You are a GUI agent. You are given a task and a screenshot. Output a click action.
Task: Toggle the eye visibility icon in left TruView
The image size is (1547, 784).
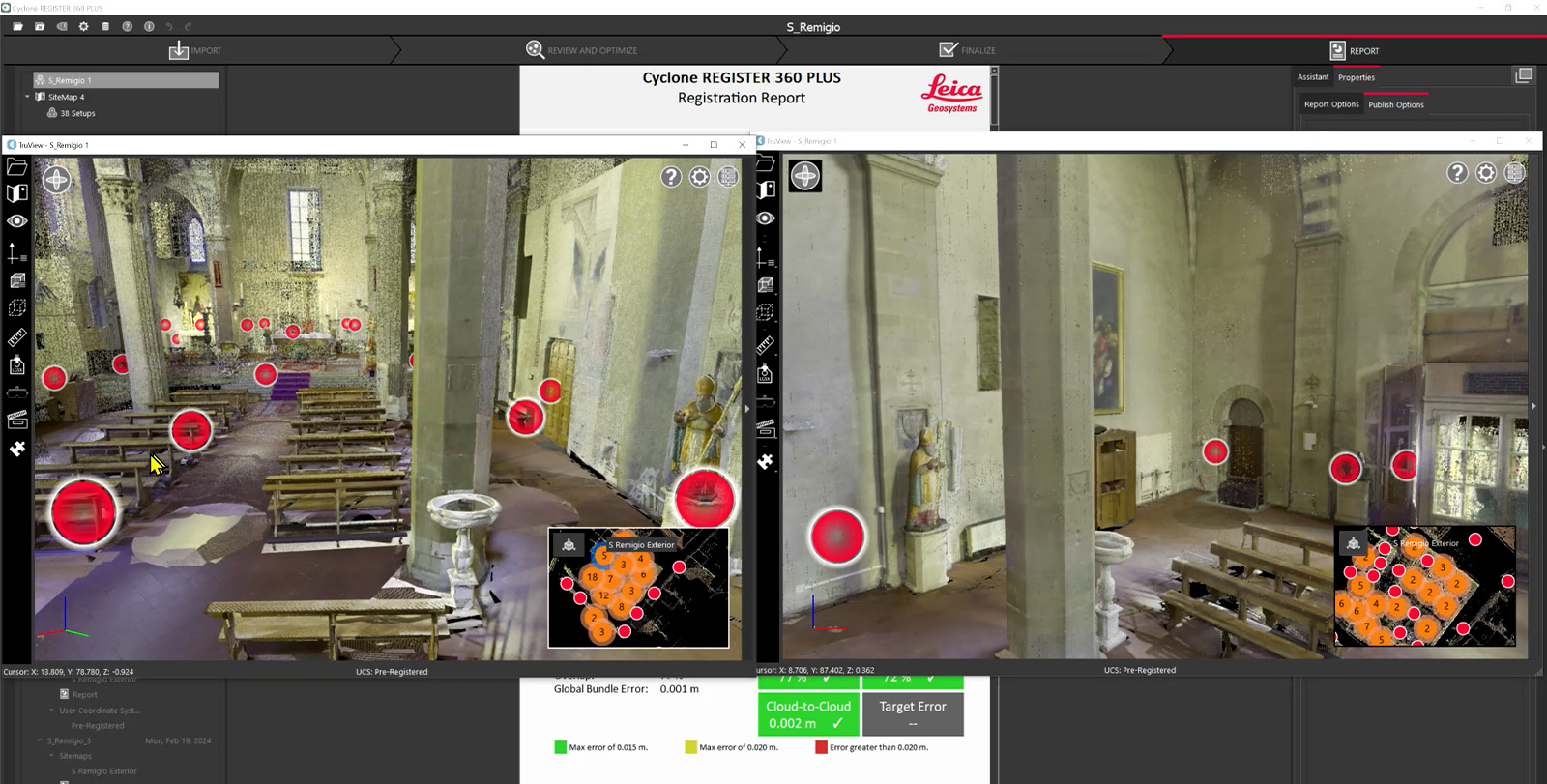[16, 221]
